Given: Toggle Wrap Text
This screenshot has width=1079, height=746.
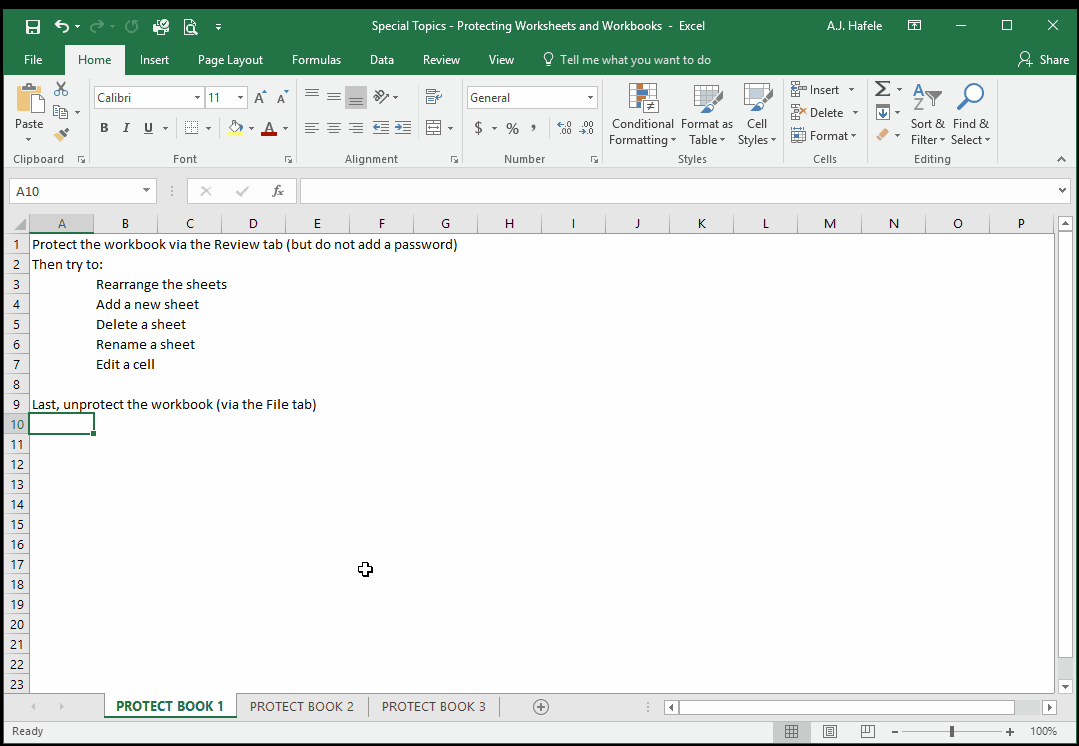Looking at the screenshot, I should (x=434, y=97).
